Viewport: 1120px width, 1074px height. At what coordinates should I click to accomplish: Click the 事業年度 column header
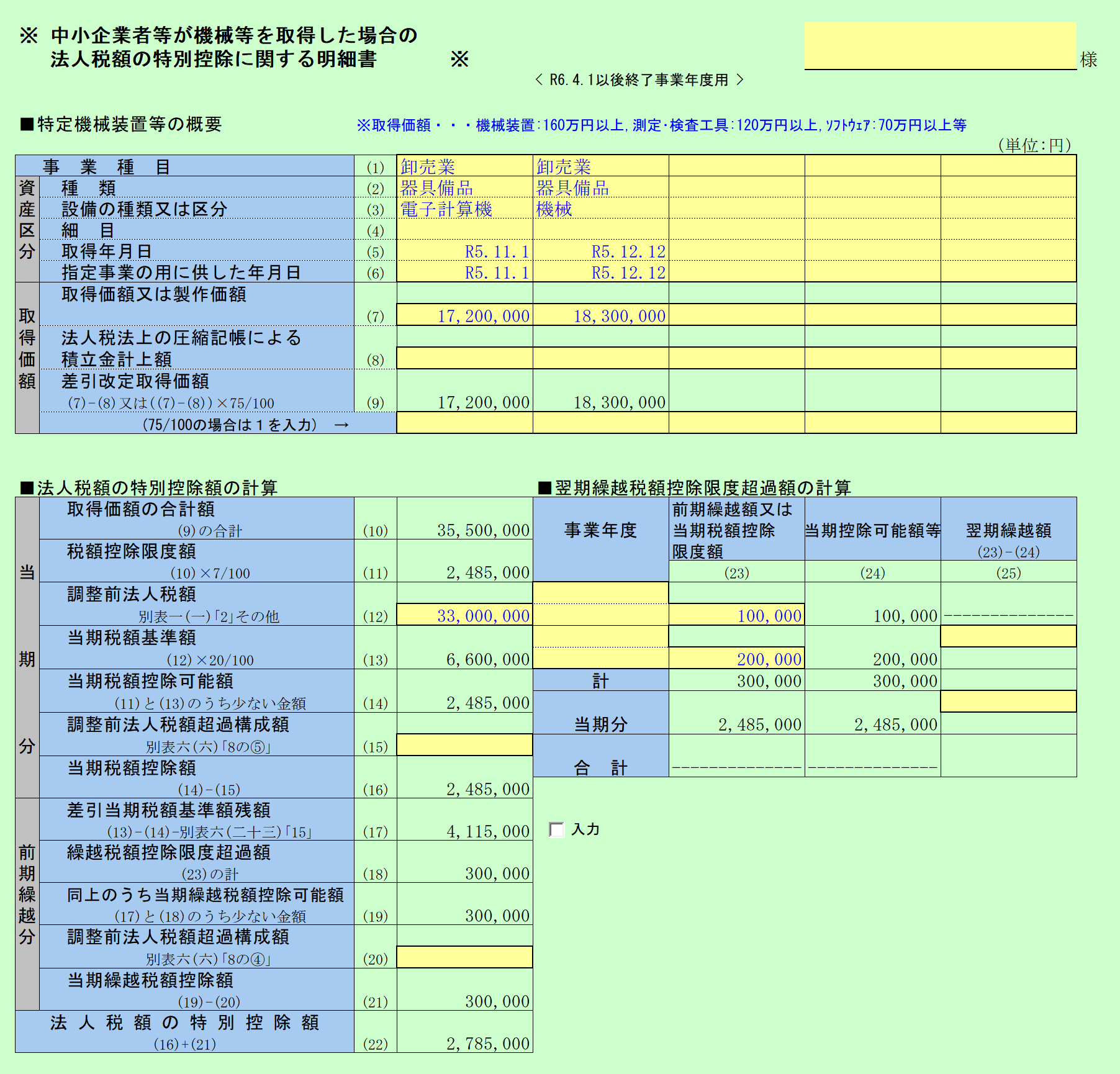pos(600,539)
